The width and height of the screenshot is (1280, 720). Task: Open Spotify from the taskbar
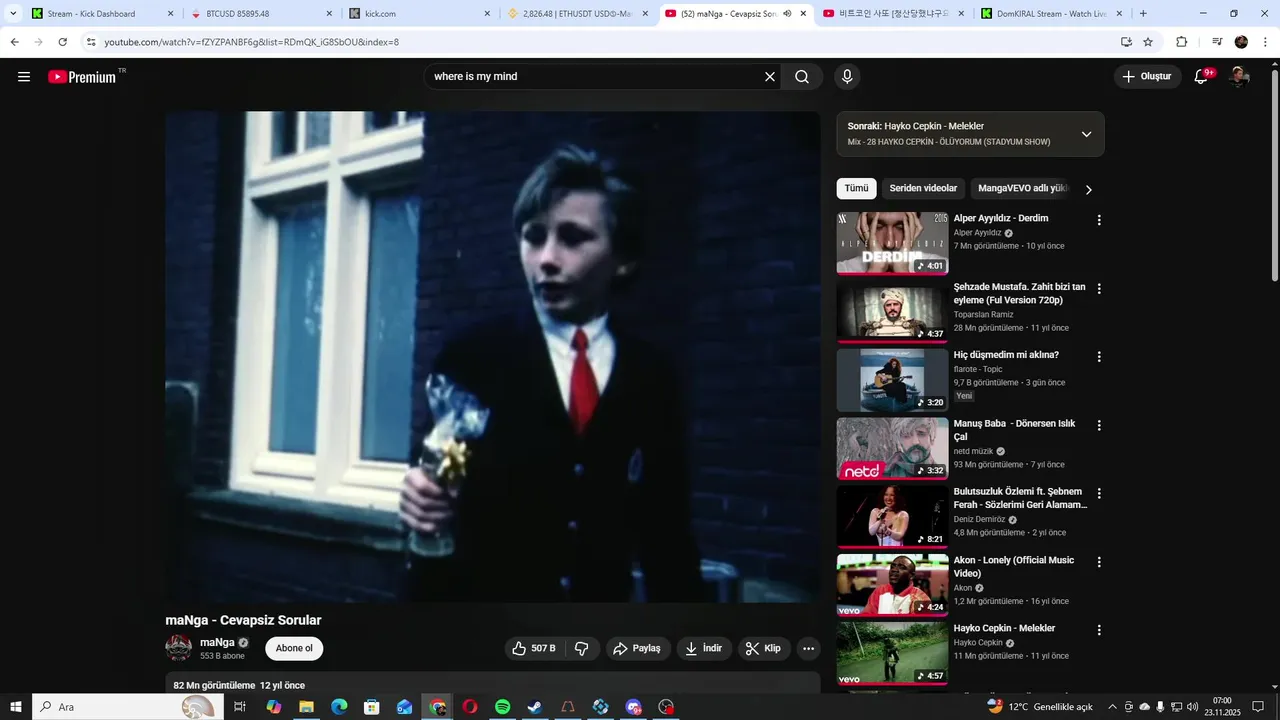pos(502,707)
